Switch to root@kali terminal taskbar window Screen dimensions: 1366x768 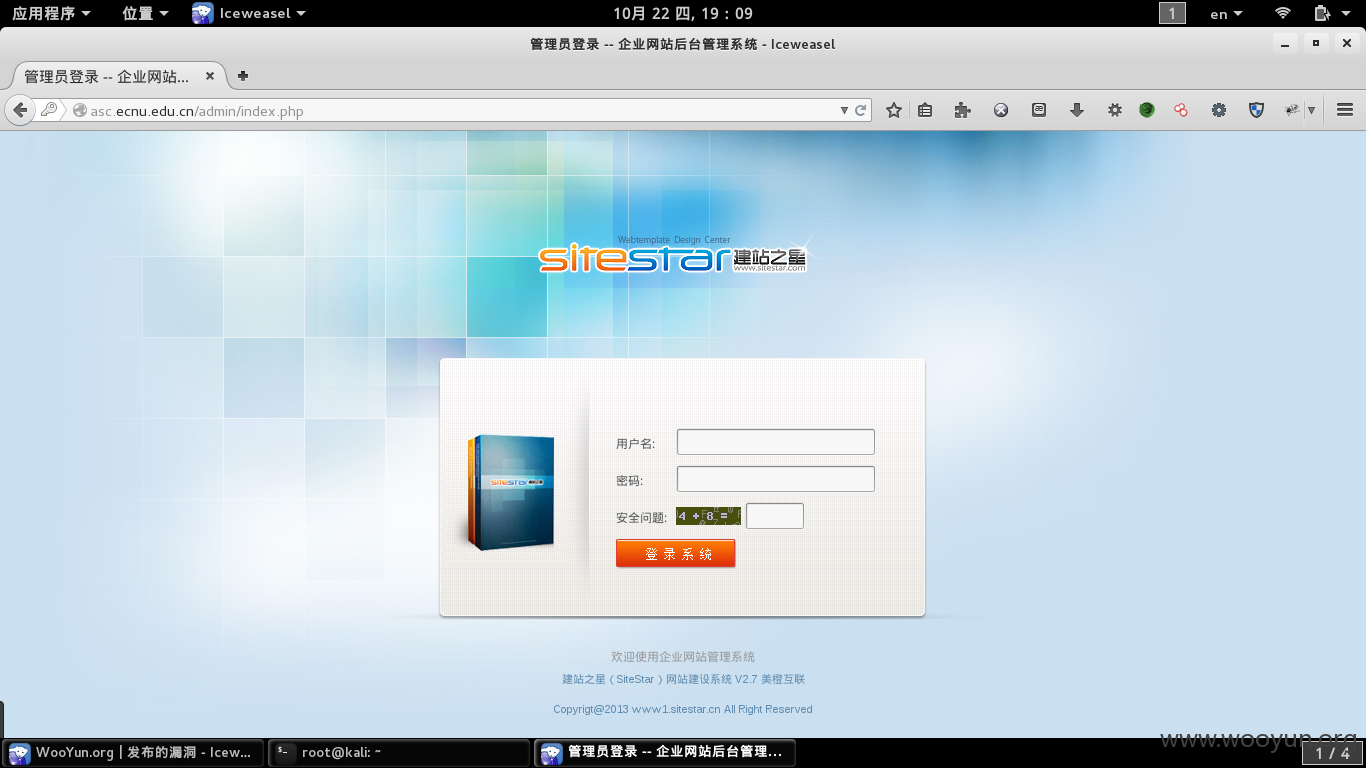tap(400, 753)
